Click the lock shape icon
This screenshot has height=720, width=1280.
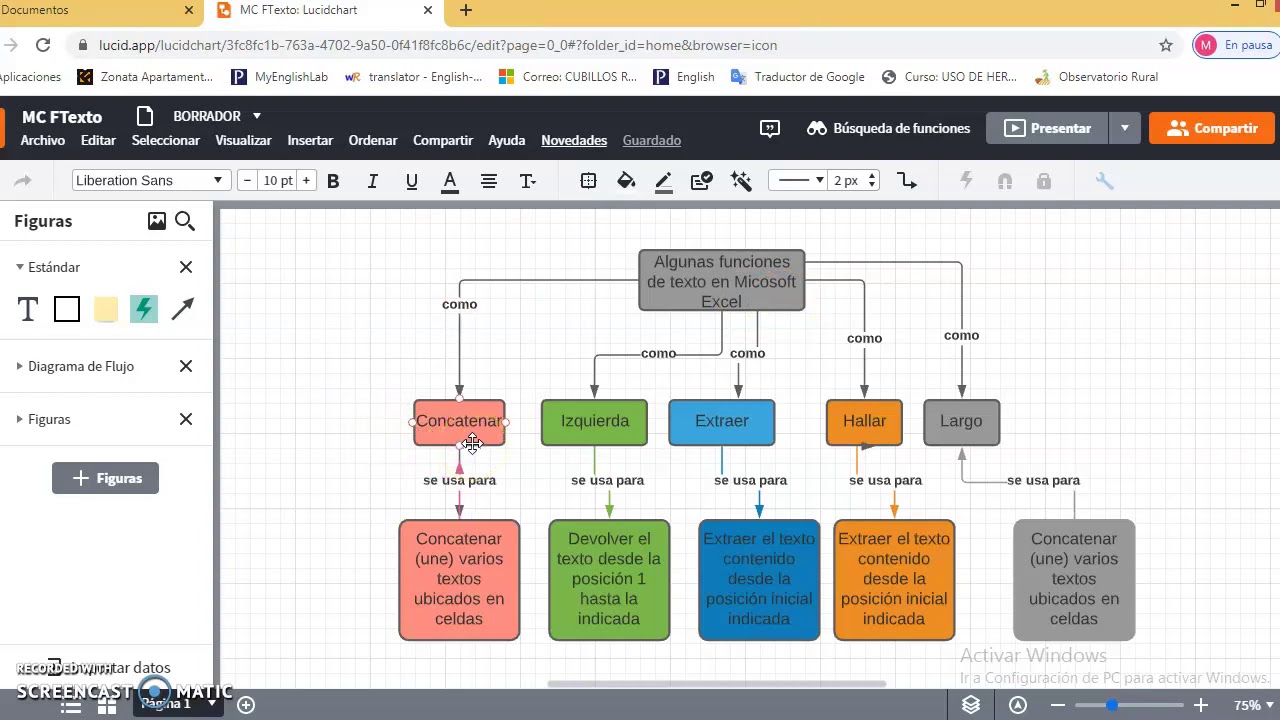(1044, 181)
